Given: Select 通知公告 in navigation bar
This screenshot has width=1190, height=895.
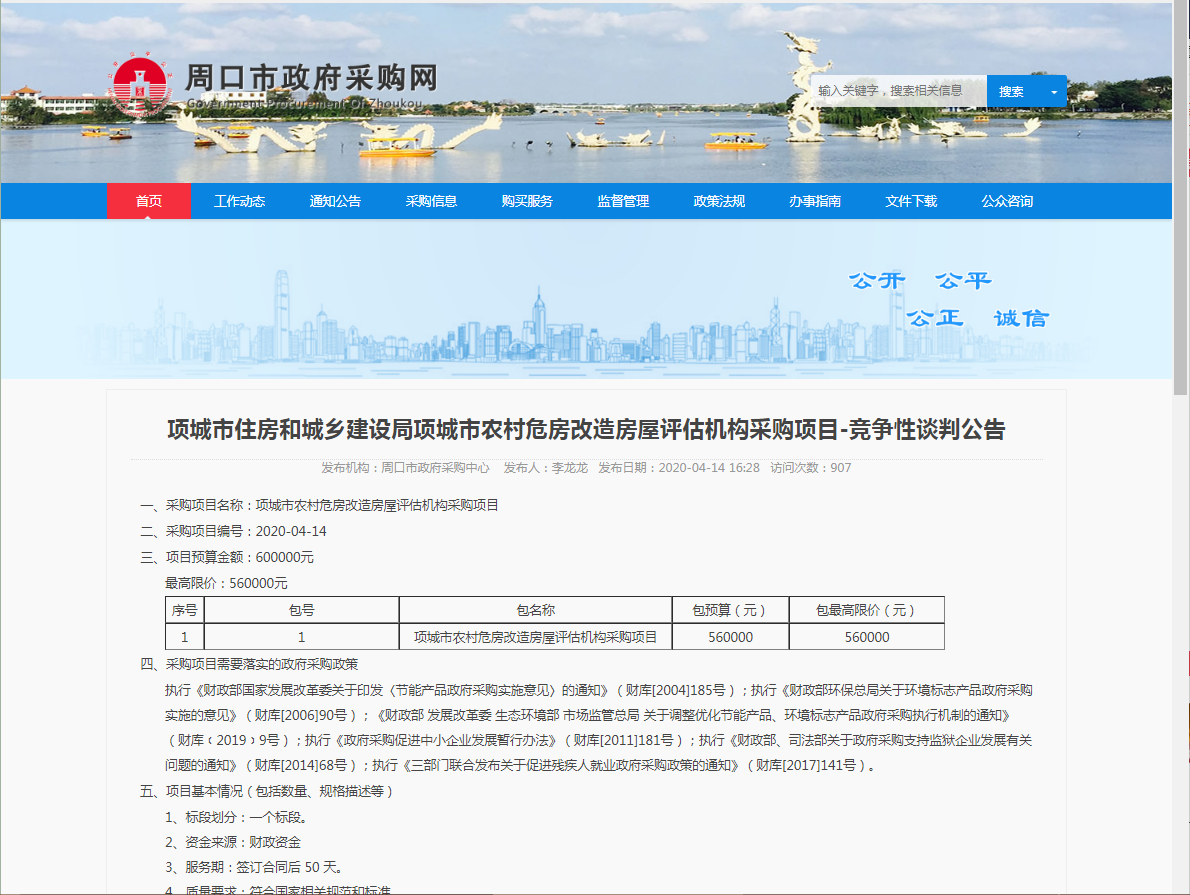Looking at the screenshot, I should click(x=335, y=201).
